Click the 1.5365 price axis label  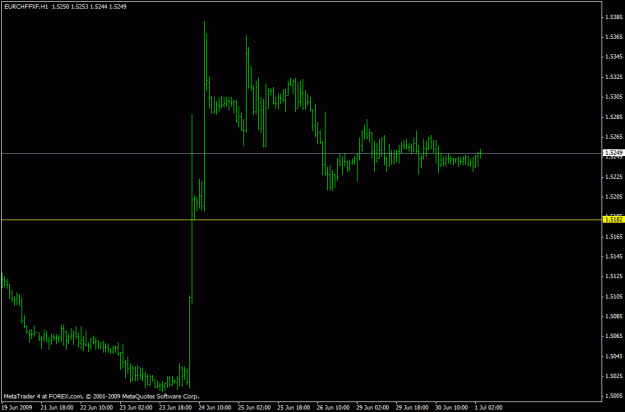pyautogui.click(x=614, y=37)
